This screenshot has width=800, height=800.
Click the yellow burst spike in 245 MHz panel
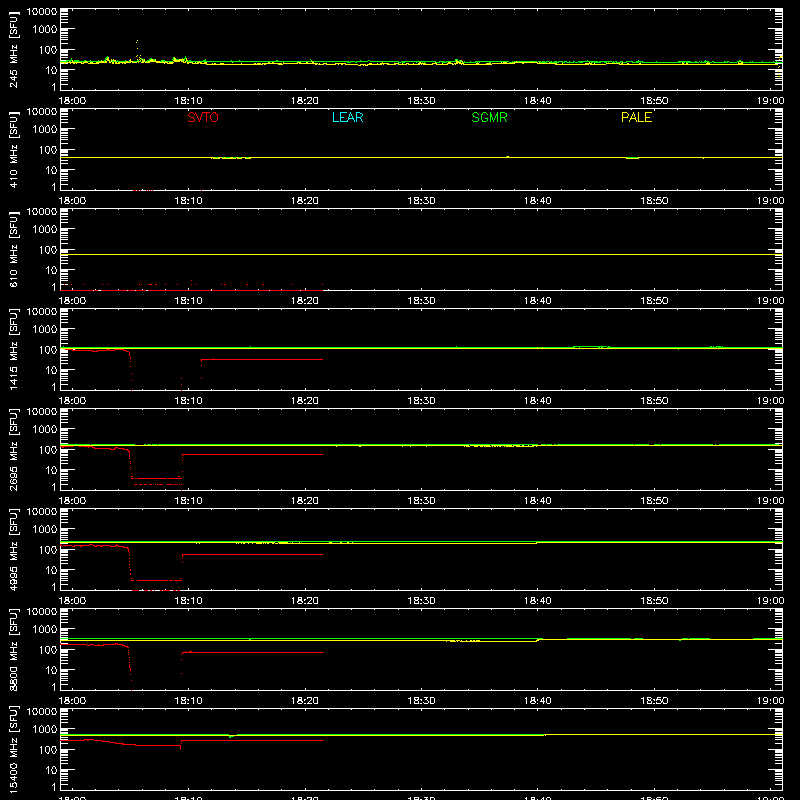[x=137, y=49]
